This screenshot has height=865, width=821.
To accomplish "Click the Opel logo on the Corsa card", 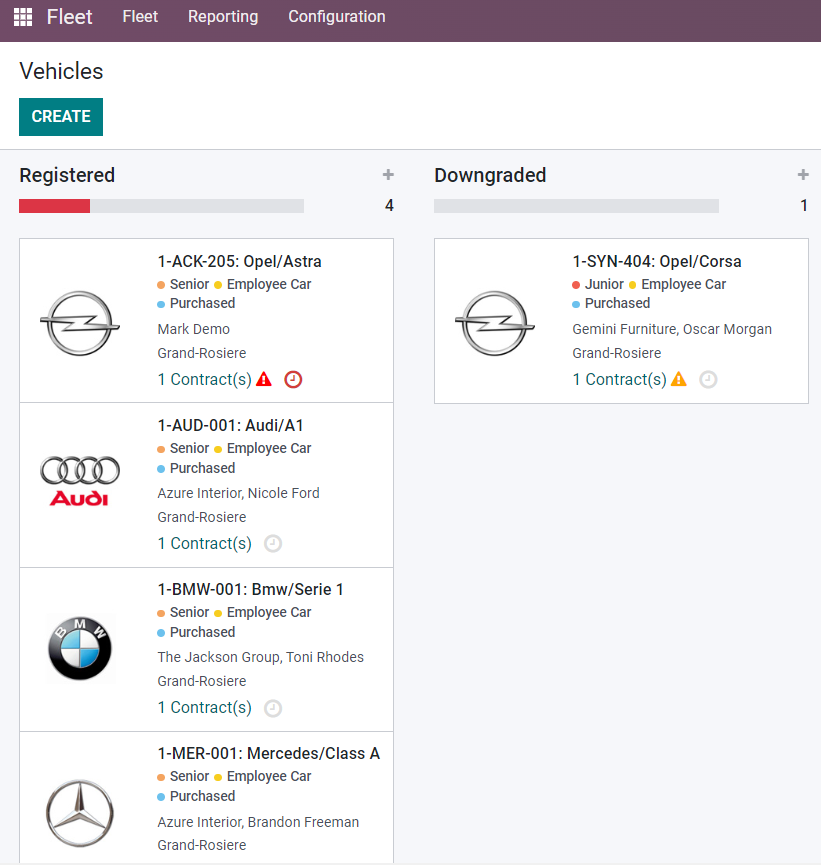I will coord(495,323).
